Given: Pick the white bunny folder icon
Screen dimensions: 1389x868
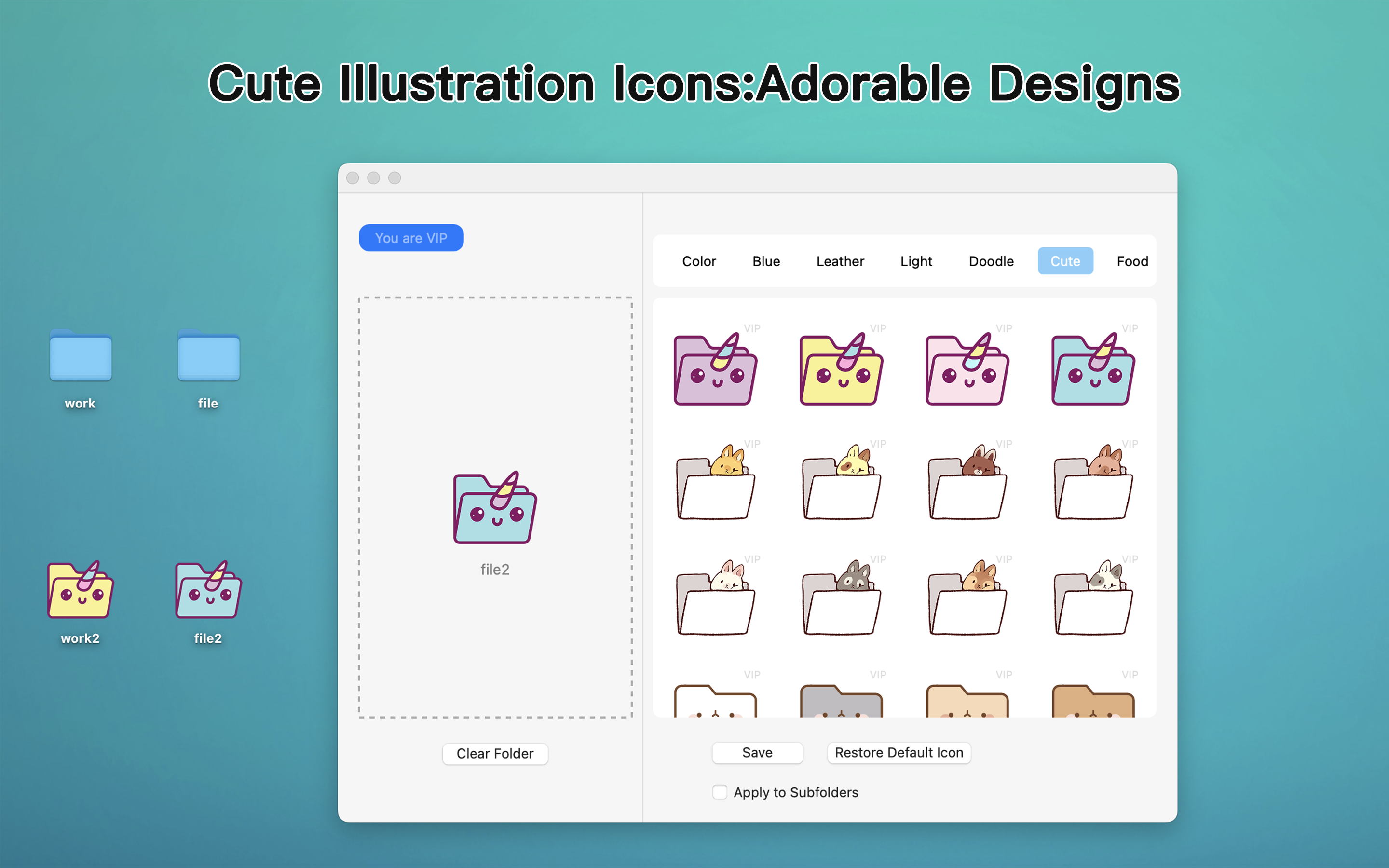Looking at the screenshot, I should [715, 597].
